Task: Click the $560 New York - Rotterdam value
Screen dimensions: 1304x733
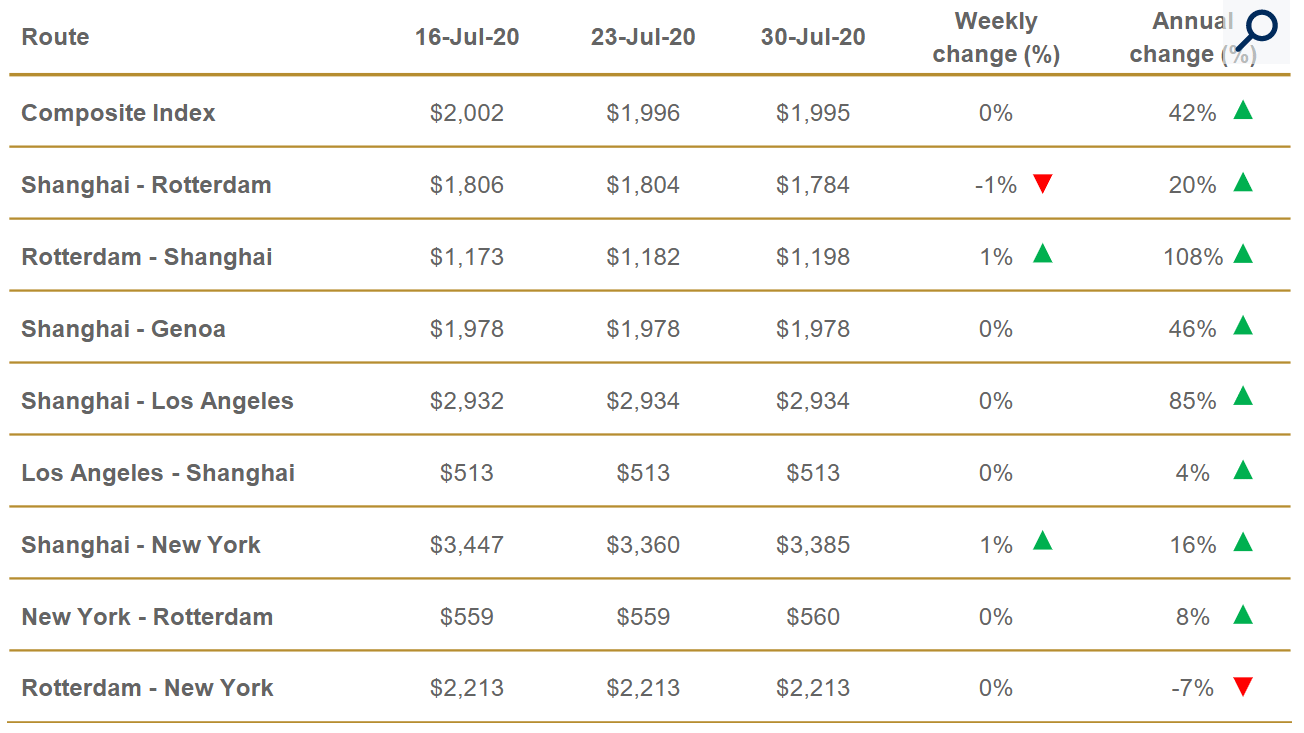Action: (813, 617)
